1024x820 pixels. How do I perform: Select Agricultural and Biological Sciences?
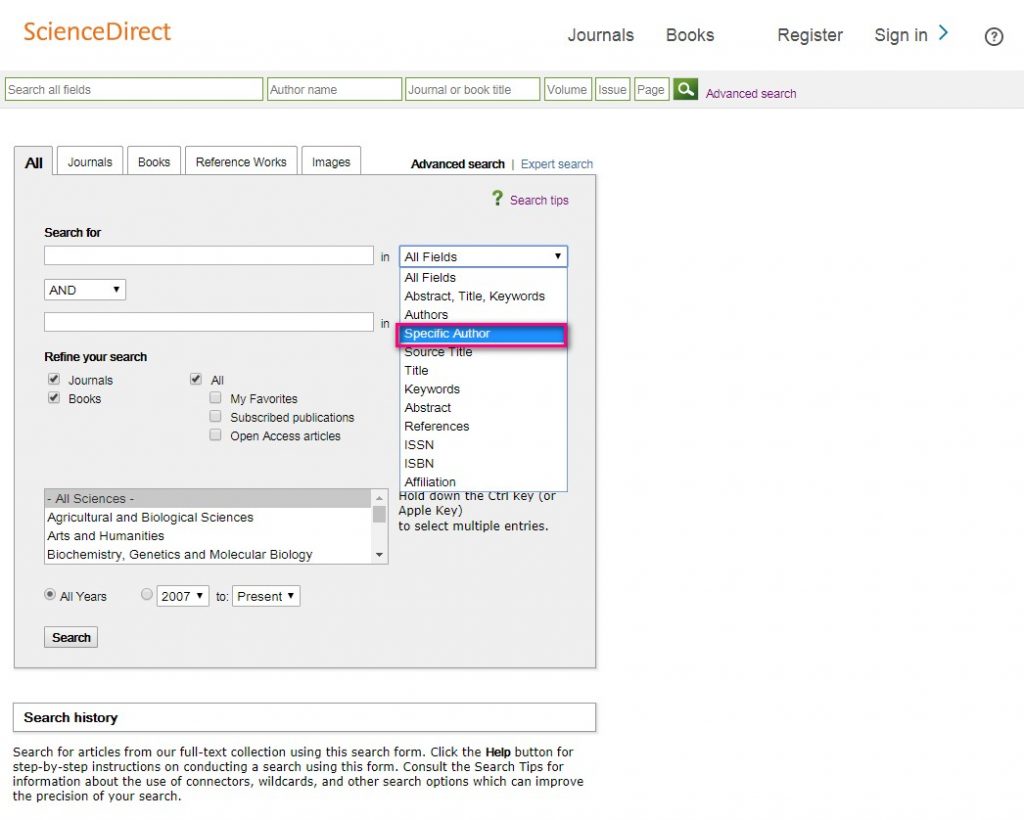[208, 517]
